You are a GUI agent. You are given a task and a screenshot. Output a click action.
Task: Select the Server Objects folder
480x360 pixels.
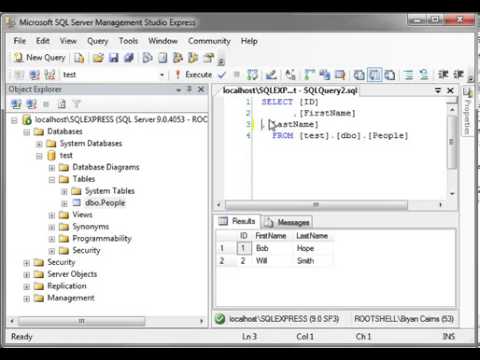click(72, 274)
